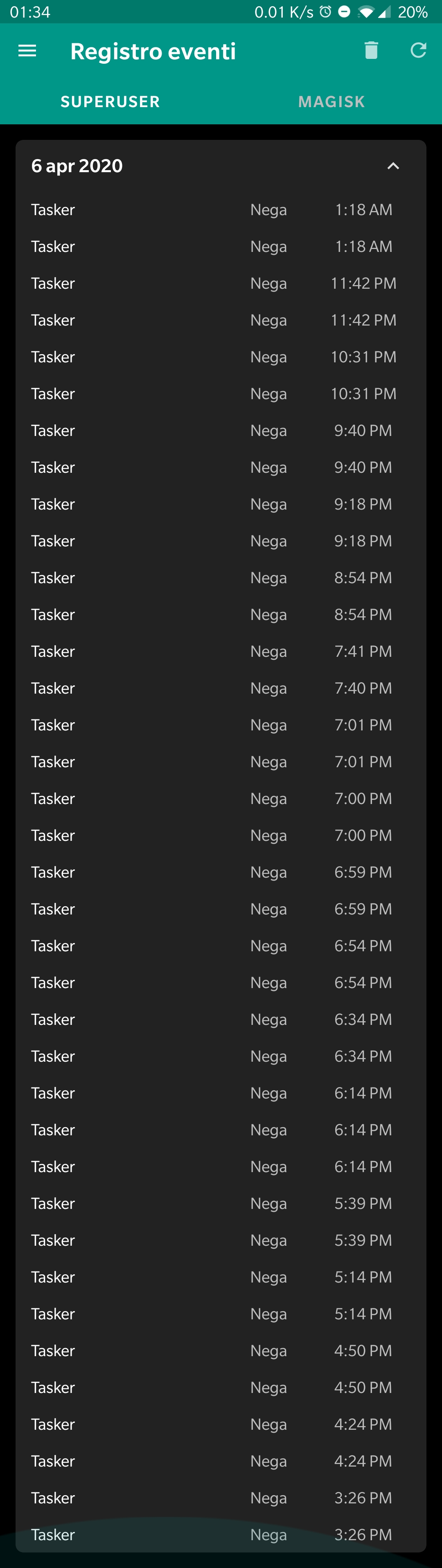The image size is (442, 1568).
Task: Tap the 20% battery indicator
Action: click(413, 12)
